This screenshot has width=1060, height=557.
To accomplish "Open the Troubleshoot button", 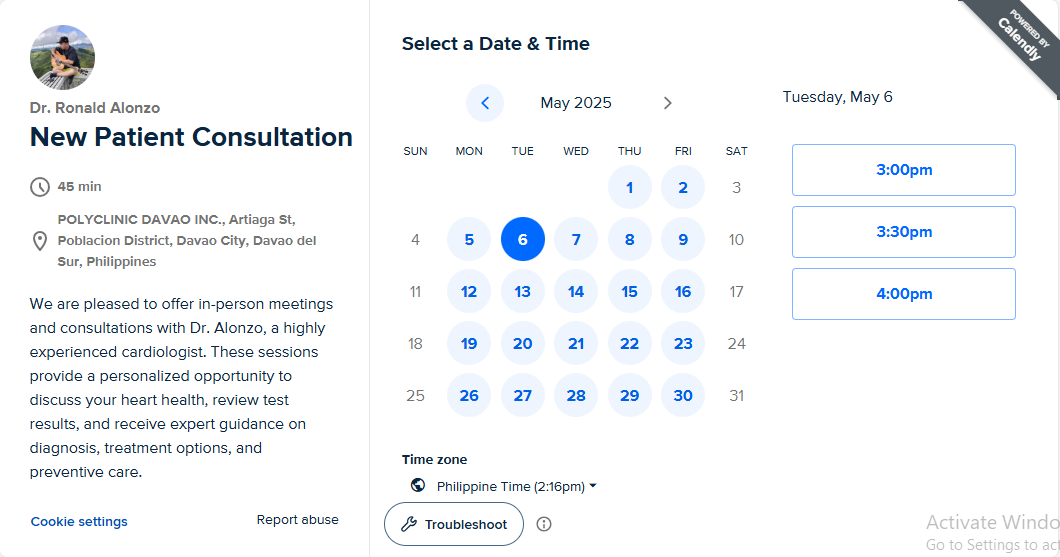I will [x=454, y=524].
